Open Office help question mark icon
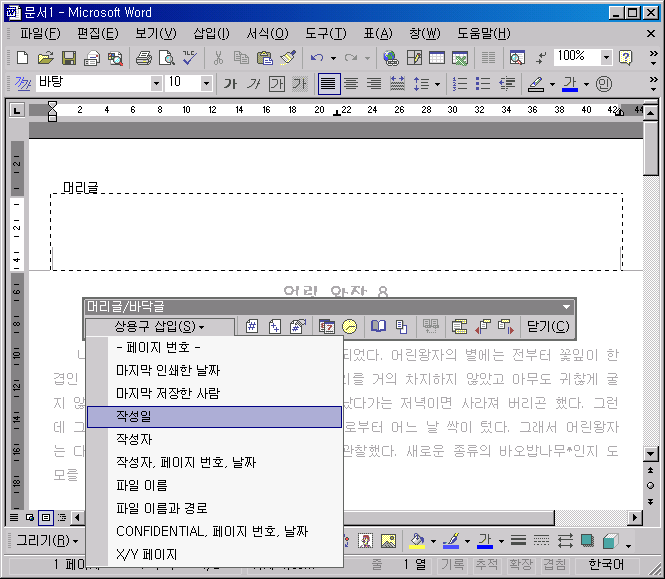This screenshot has height=579, width=665. pos(626,57)
